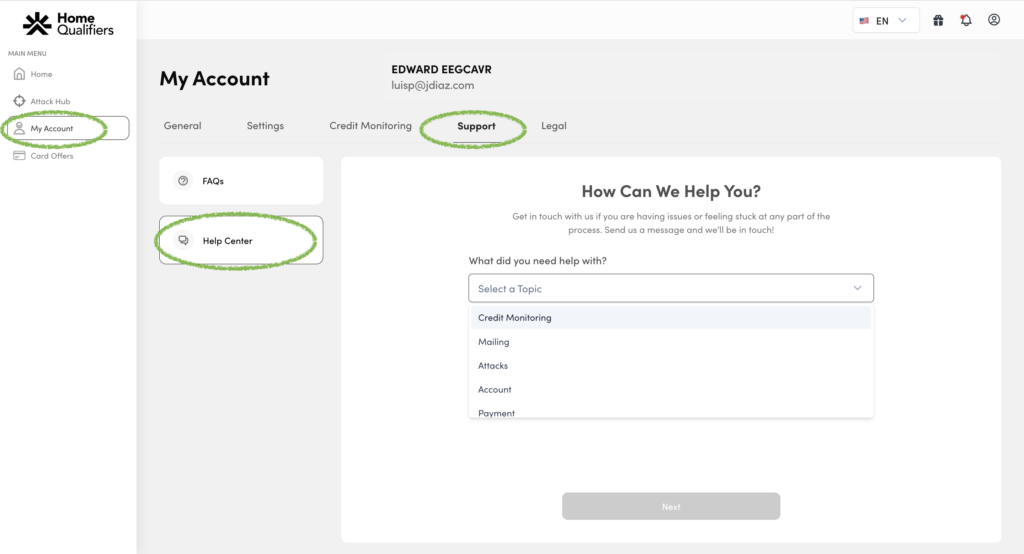This screenshot has height=554, width=1024.
Task: Select Account from the topic list
Action: coord(495,390)
